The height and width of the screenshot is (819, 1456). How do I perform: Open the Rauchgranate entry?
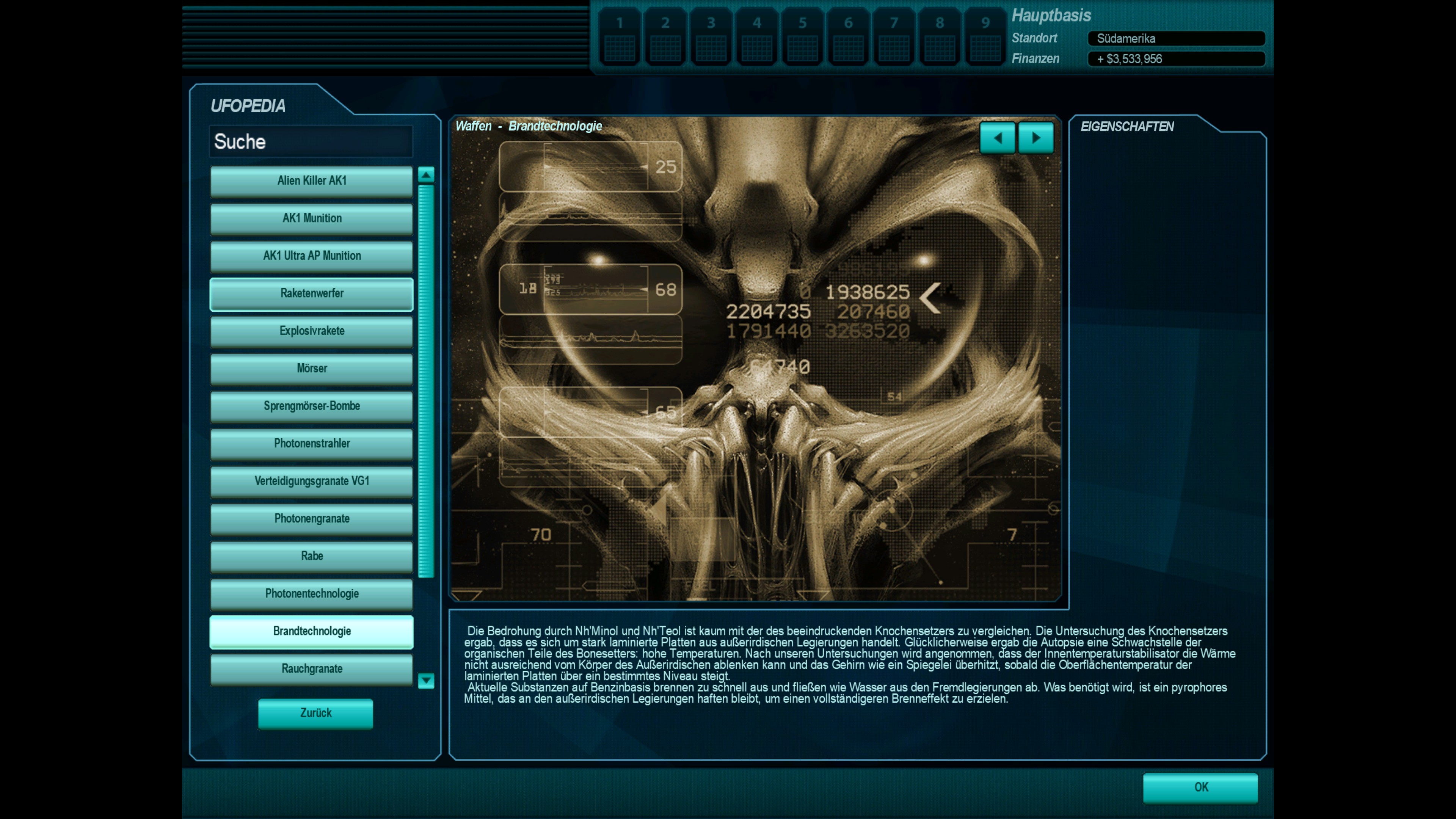(x=311, y=668)
